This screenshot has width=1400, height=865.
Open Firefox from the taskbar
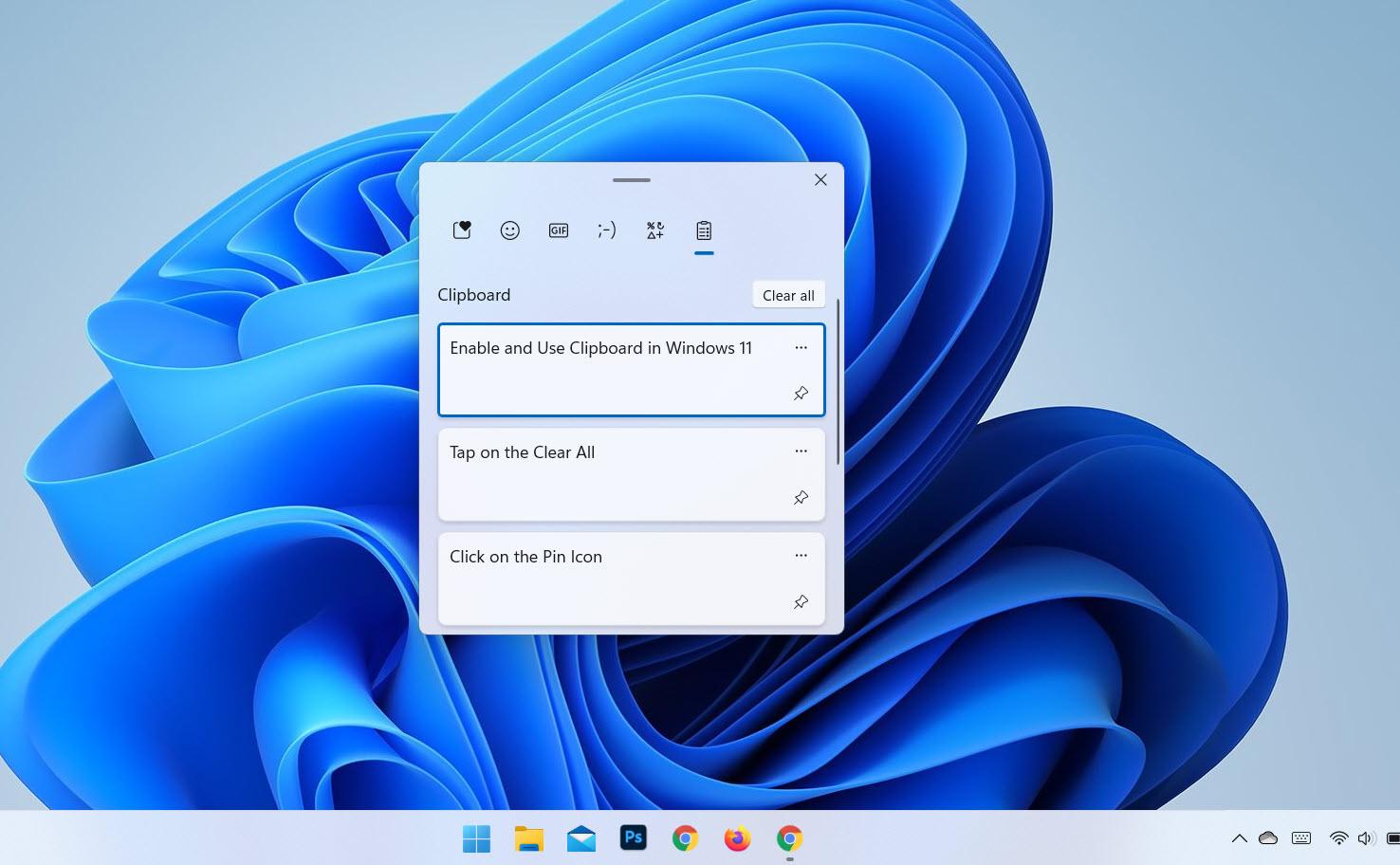(737, 838)
